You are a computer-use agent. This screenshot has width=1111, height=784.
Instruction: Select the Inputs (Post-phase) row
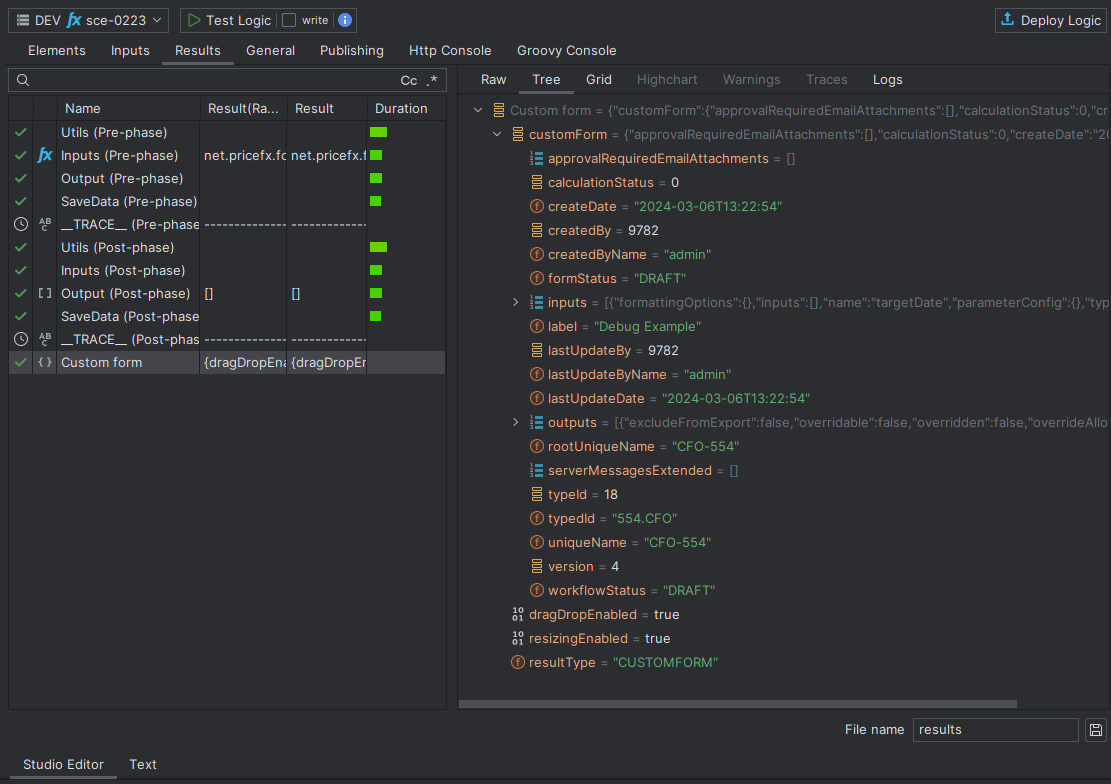227,271
